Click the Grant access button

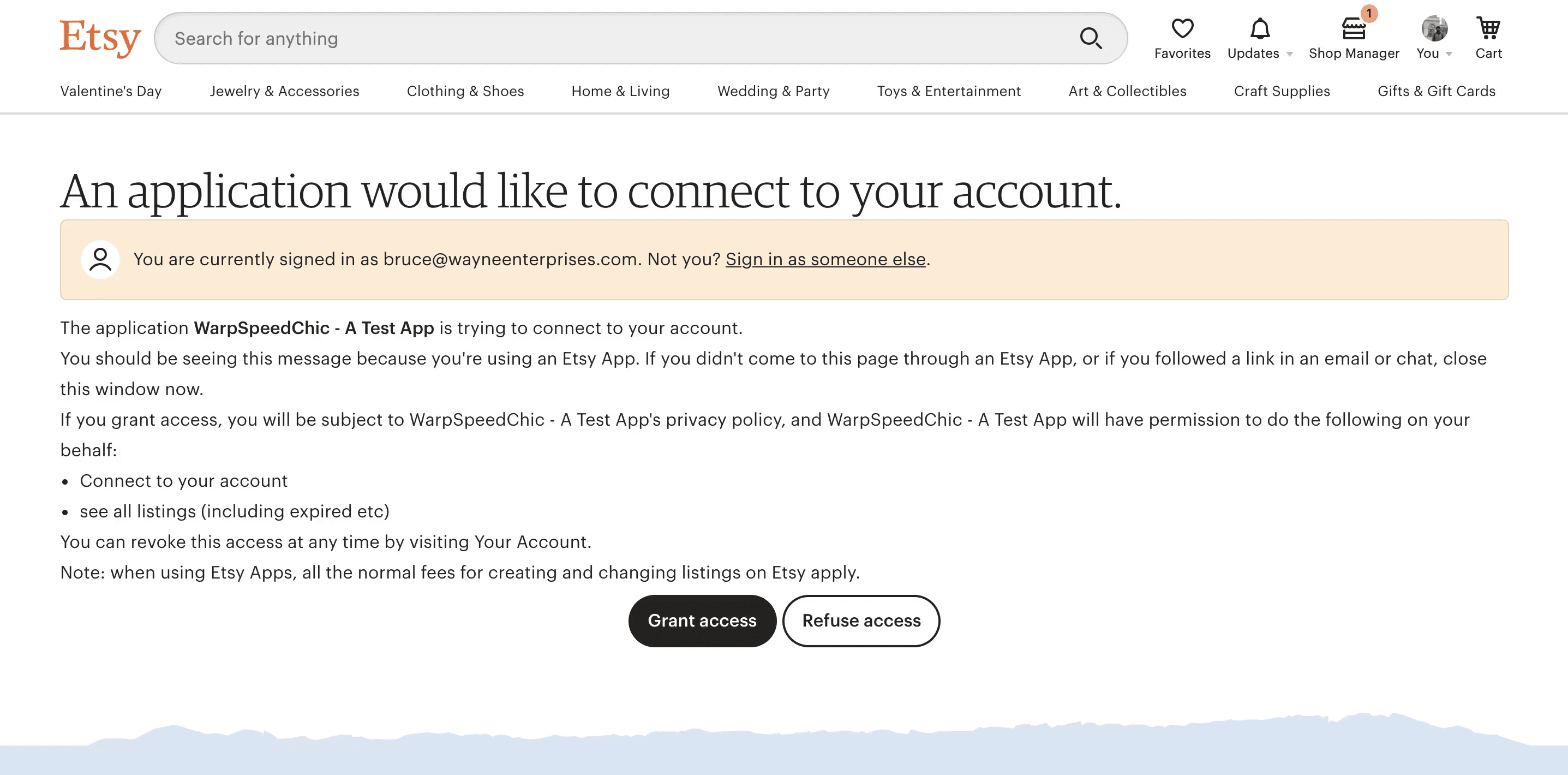coord(702,621)
